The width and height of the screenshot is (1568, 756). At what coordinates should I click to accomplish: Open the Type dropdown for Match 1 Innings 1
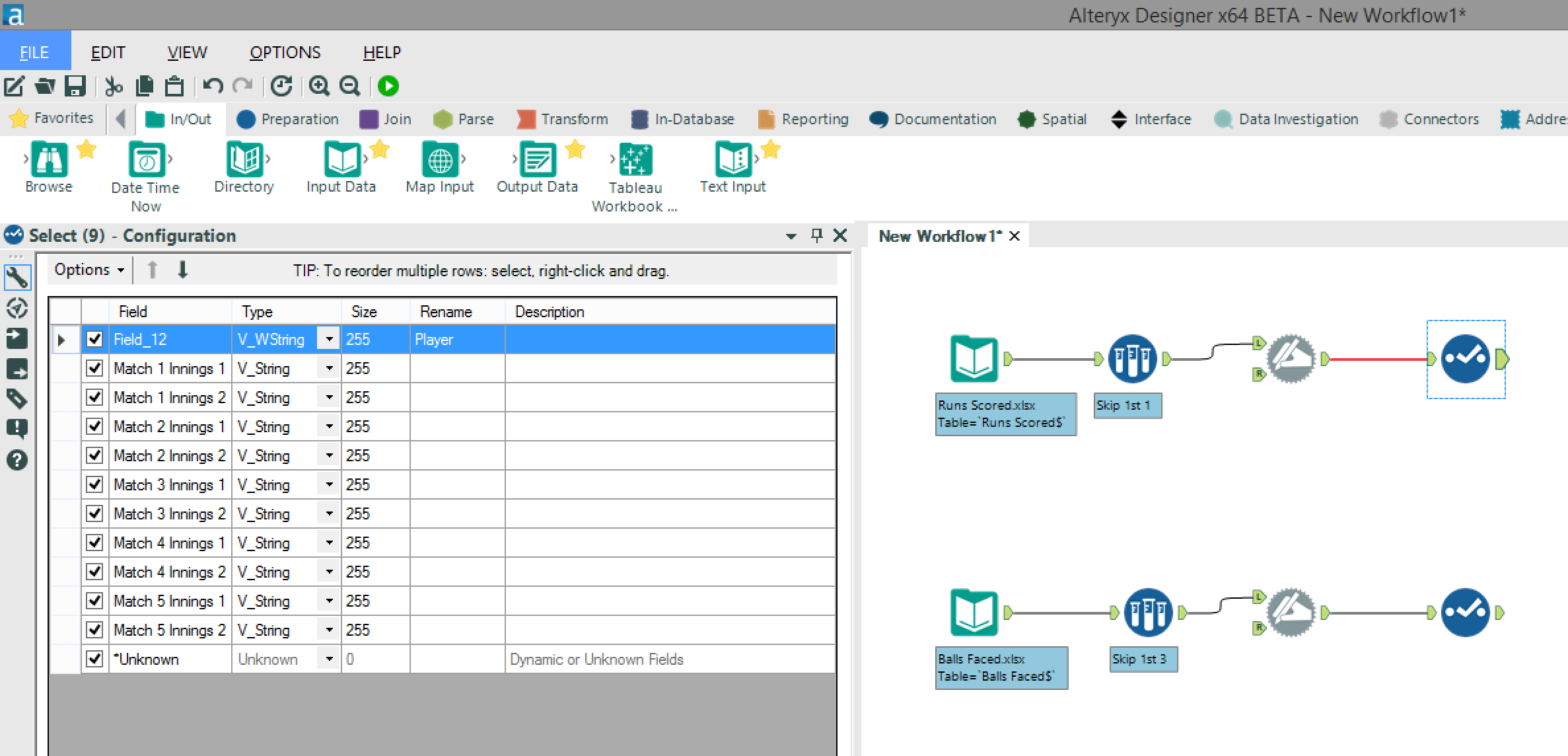click(329, 368)
